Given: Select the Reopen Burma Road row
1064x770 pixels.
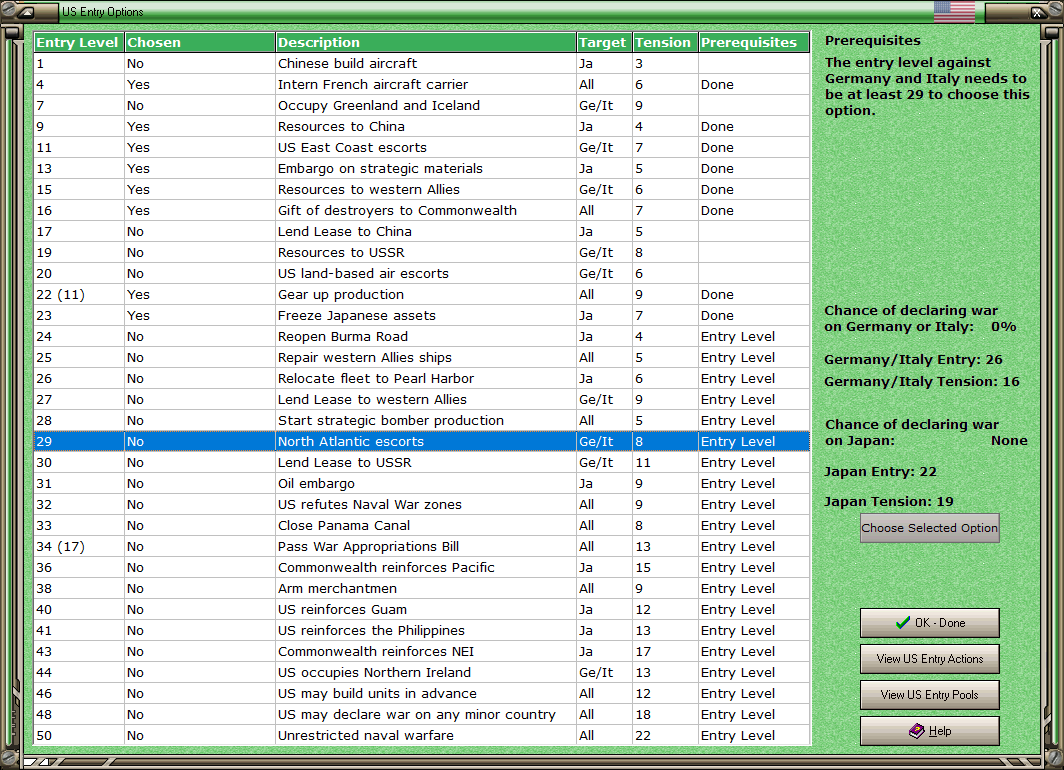Looking at the screenshot, I should (x=422, y=337).
